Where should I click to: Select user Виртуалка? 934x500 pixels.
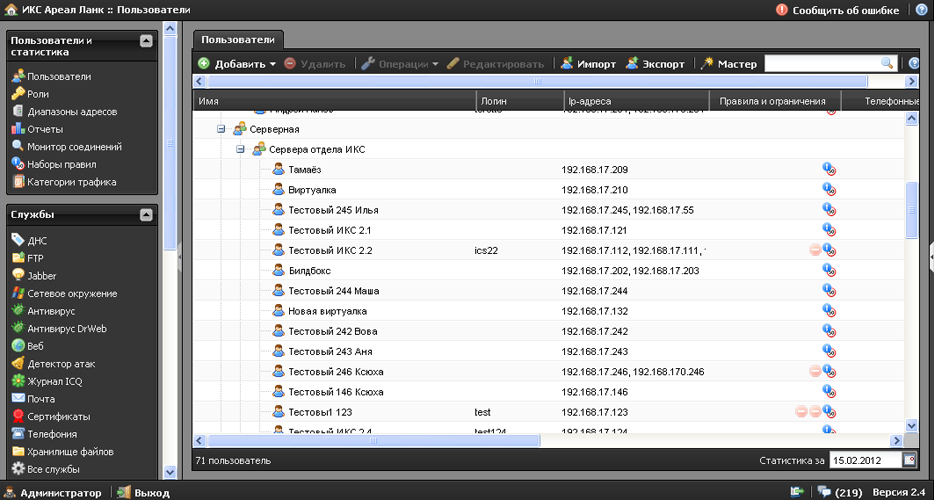(x=312, y=190)
